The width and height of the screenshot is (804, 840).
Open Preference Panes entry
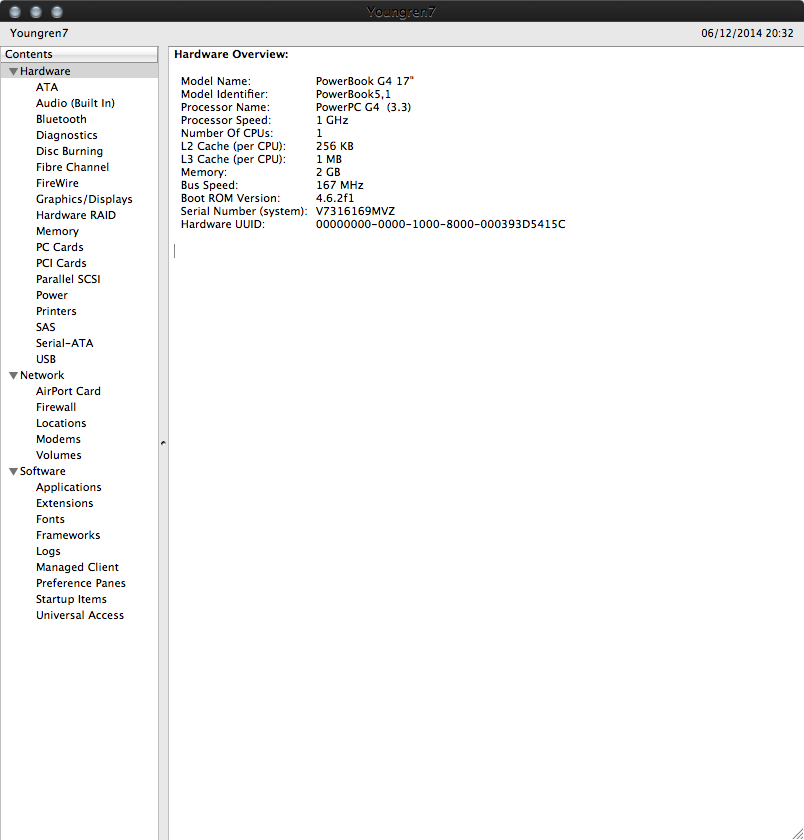81,583
